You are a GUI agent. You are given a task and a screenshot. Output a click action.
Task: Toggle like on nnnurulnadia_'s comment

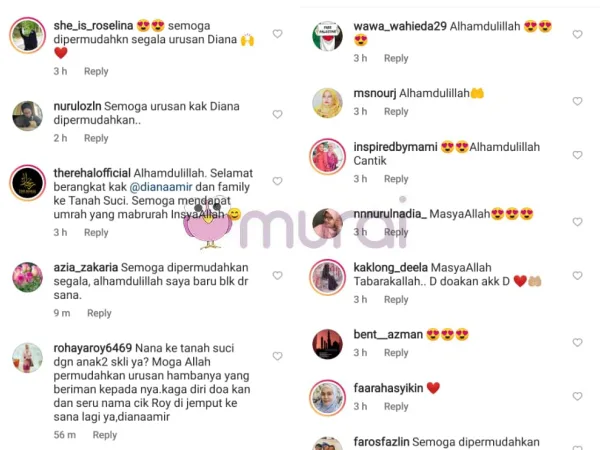[577, 222]
